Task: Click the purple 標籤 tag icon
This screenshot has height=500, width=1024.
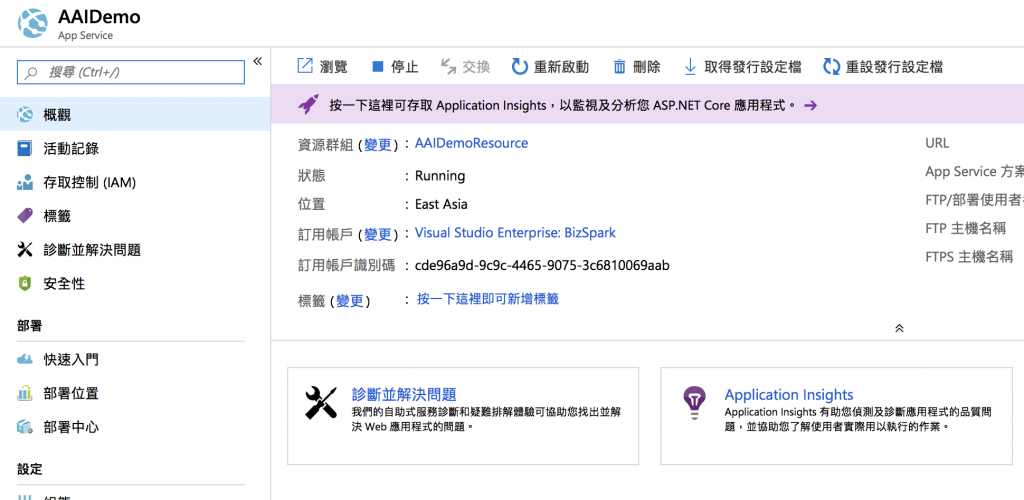Action: [x=25, y=216]
